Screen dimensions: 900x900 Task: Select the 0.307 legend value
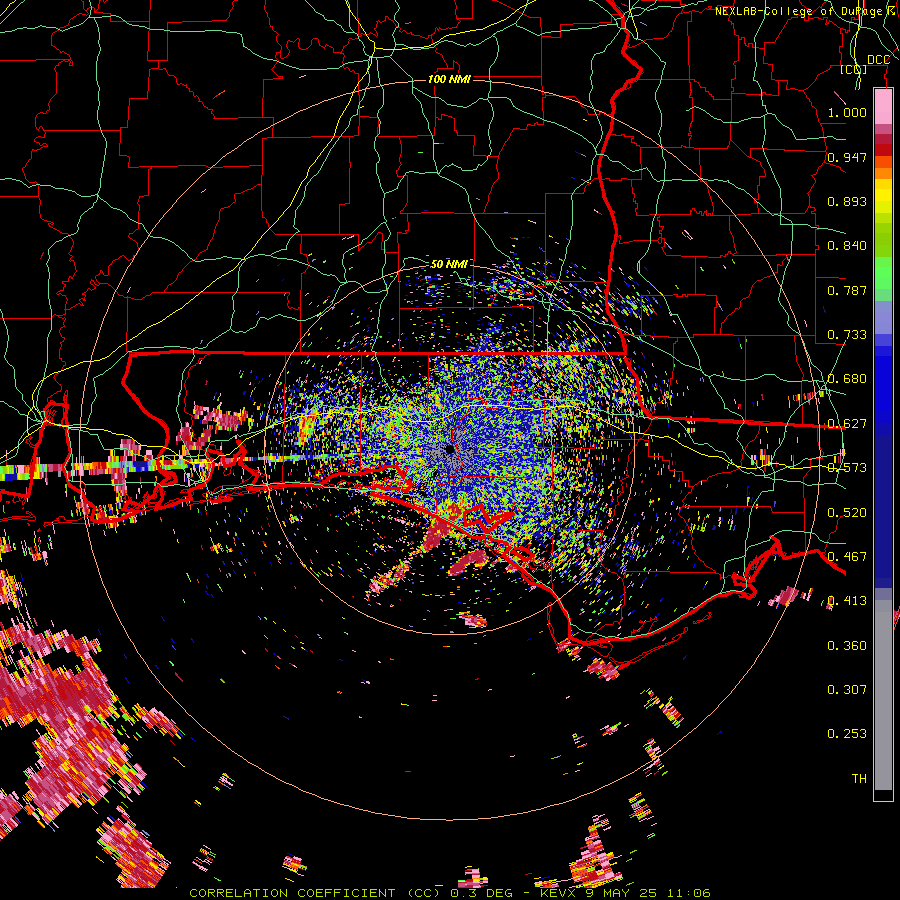(847, 690)
